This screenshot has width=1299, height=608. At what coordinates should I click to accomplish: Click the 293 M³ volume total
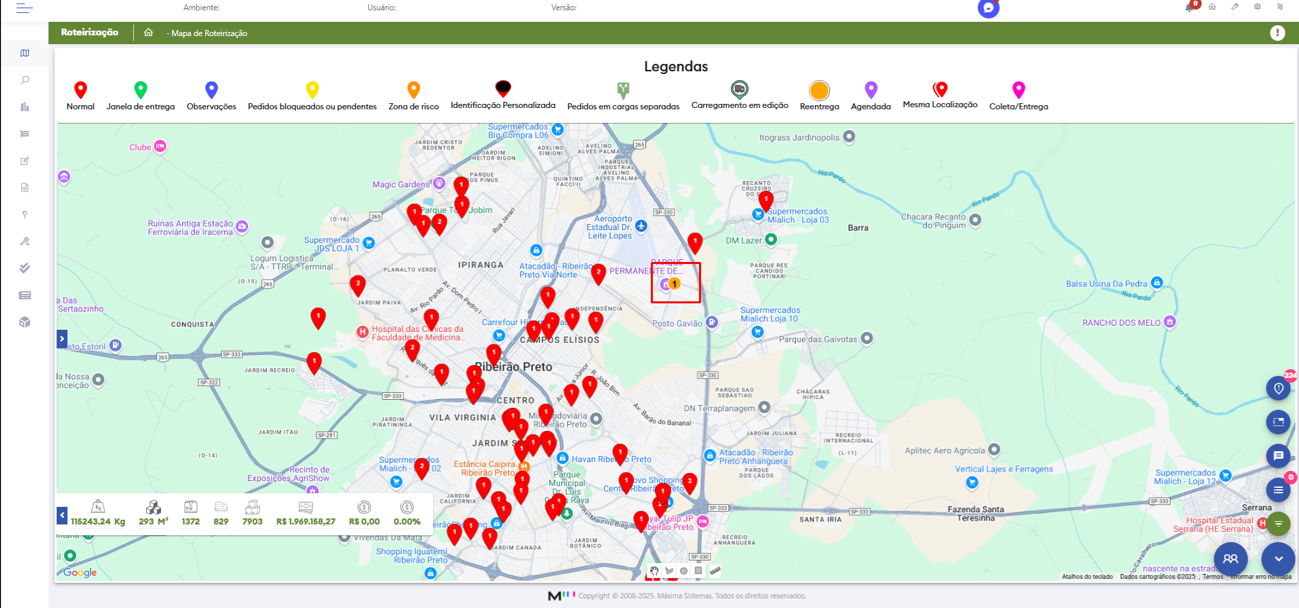(153, 521)
